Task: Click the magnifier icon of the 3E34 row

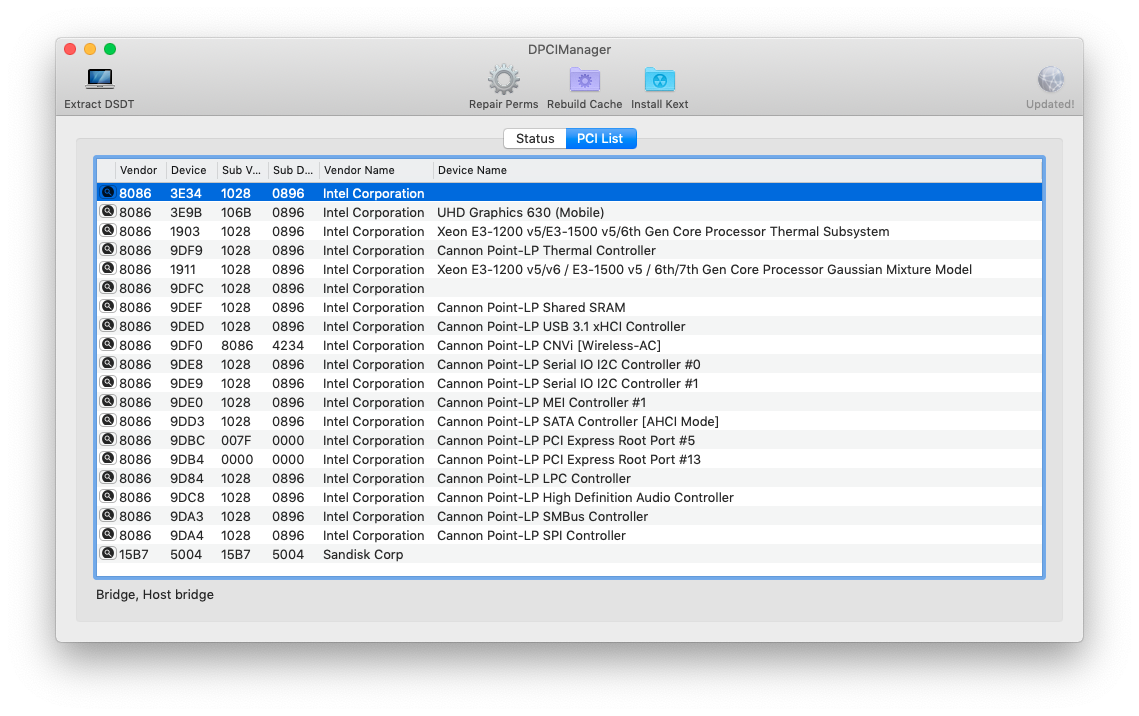Action: point(108,192)
